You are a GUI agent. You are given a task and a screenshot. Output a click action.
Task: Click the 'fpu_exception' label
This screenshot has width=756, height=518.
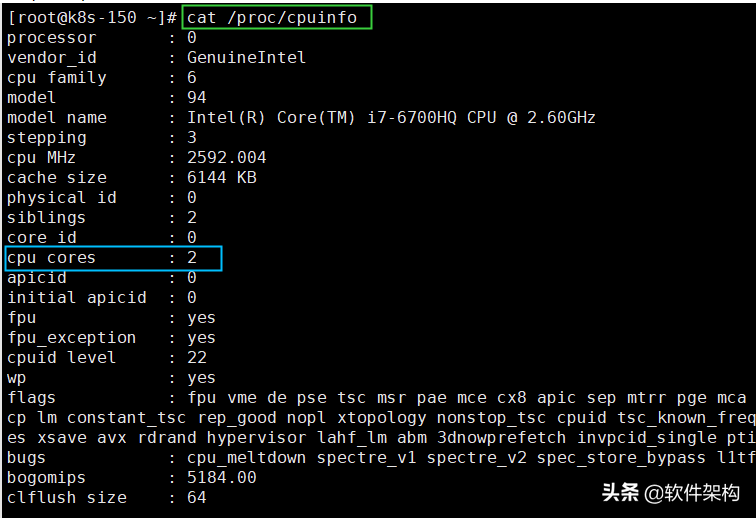pos(72,338)
